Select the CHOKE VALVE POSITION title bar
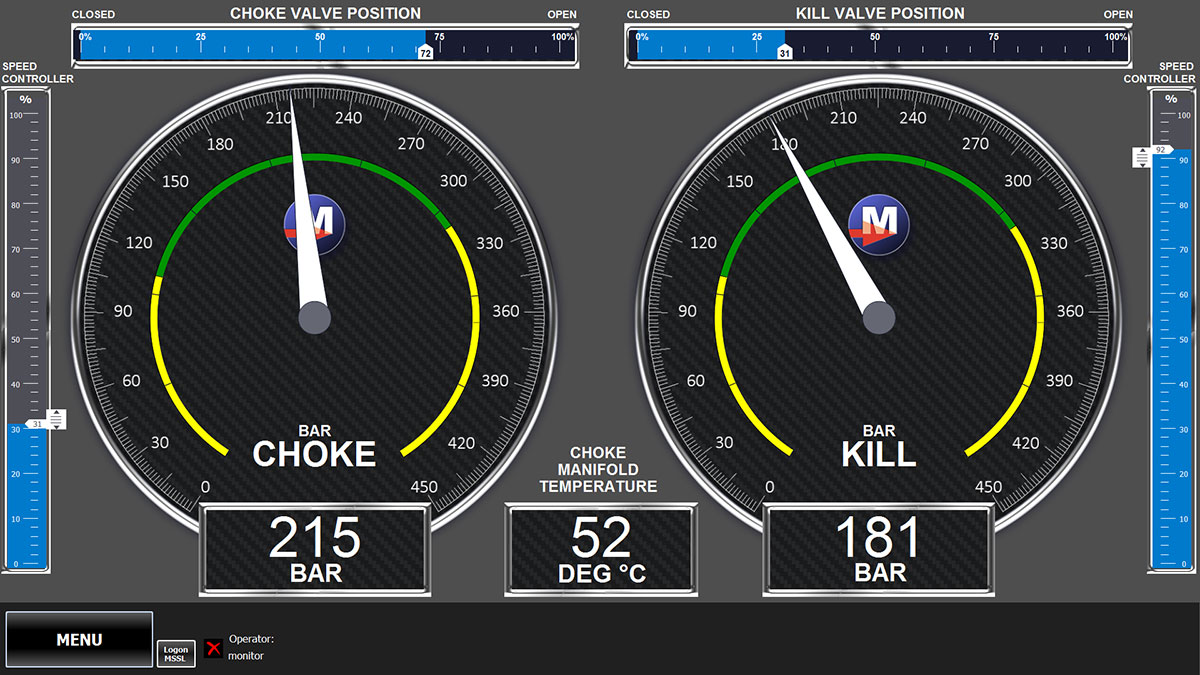Viewport: 1200px width, 675px height. (x=325, y=13)
